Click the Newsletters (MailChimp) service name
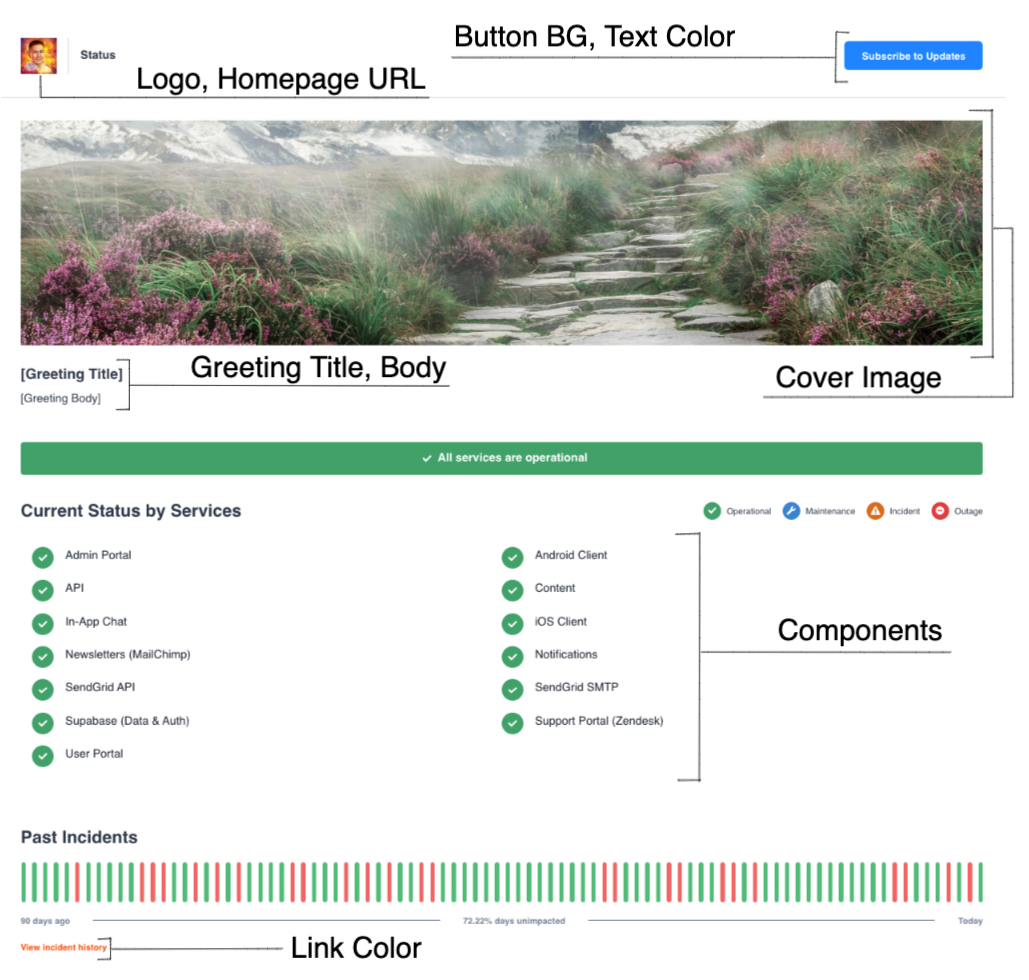 point(128,654)
